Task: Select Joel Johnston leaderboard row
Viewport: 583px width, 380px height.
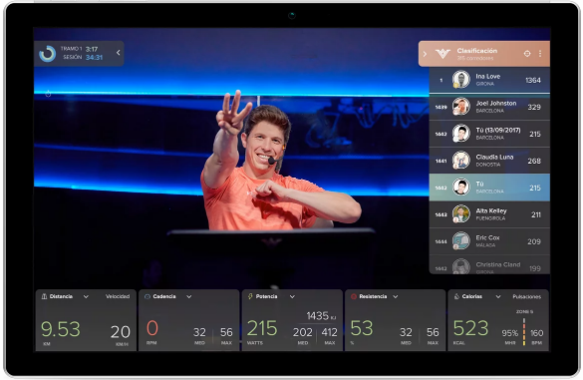Action: (x=489, y=107)
